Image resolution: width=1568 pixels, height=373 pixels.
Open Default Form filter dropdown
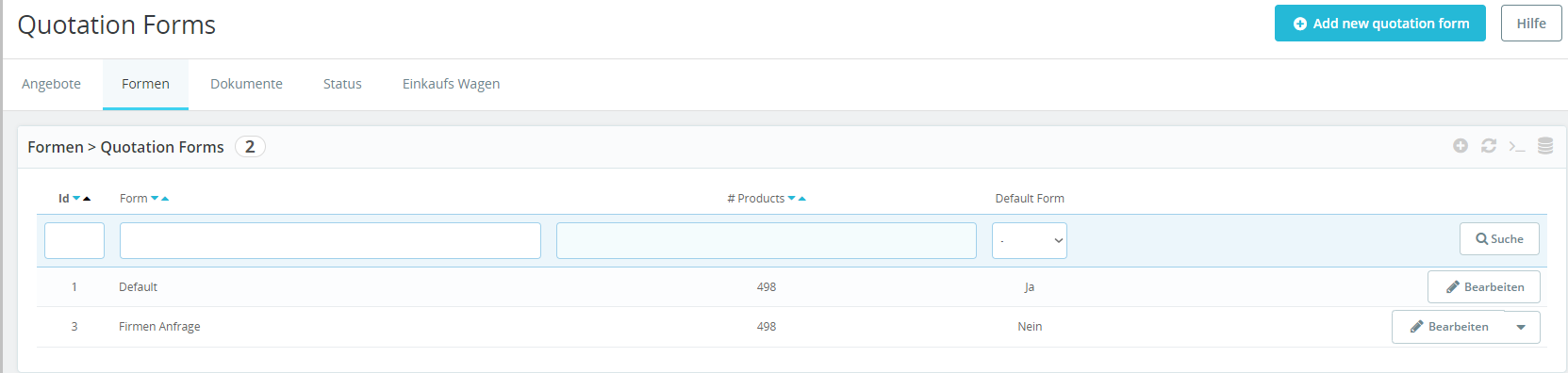(x=1030, y=240)
